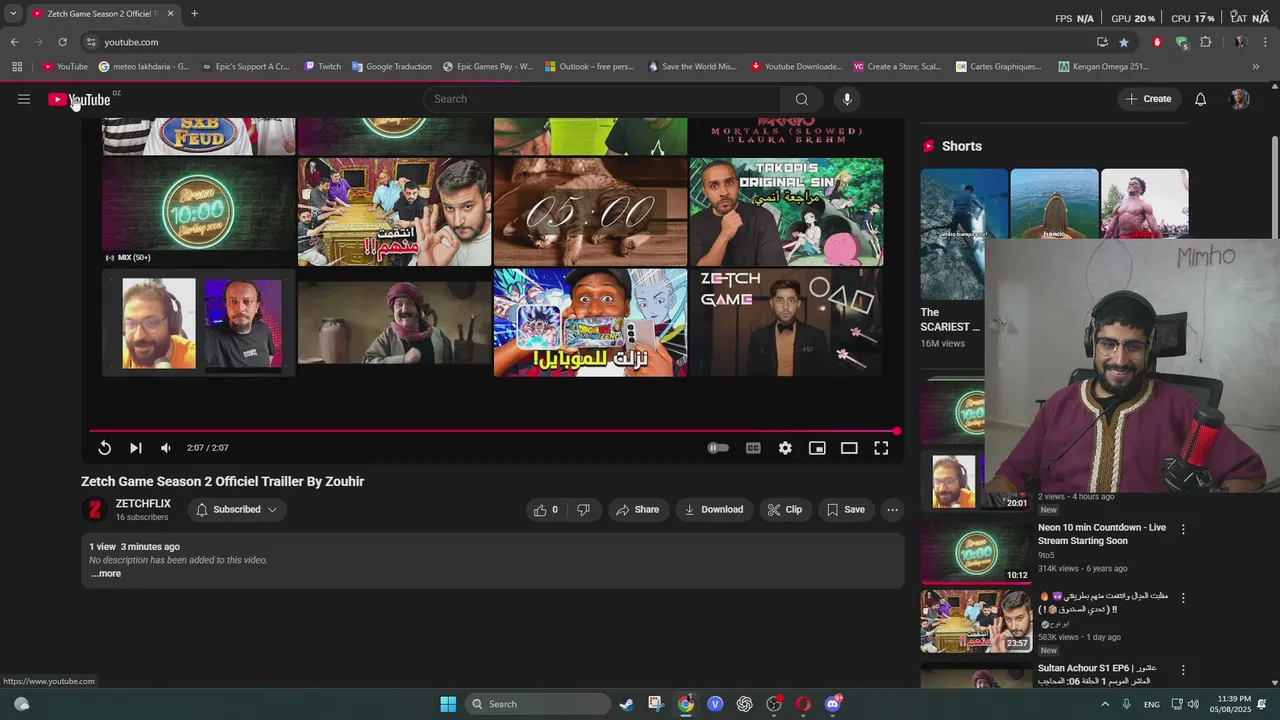This screenshot has width=1280, height=720.
Task: Open the tab search dropdown arrow
Action: (x=13, y=14)
